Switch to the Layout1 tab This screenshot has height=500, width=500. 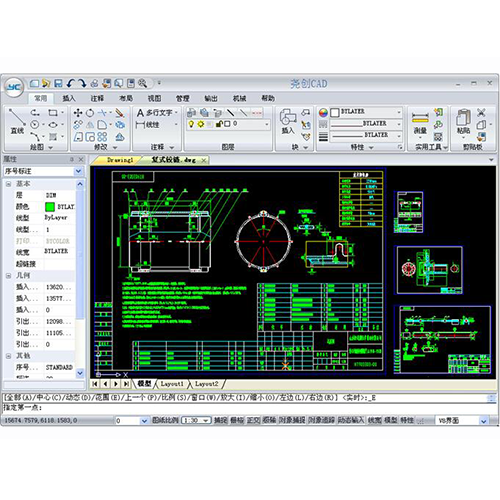tap(172, 384)
